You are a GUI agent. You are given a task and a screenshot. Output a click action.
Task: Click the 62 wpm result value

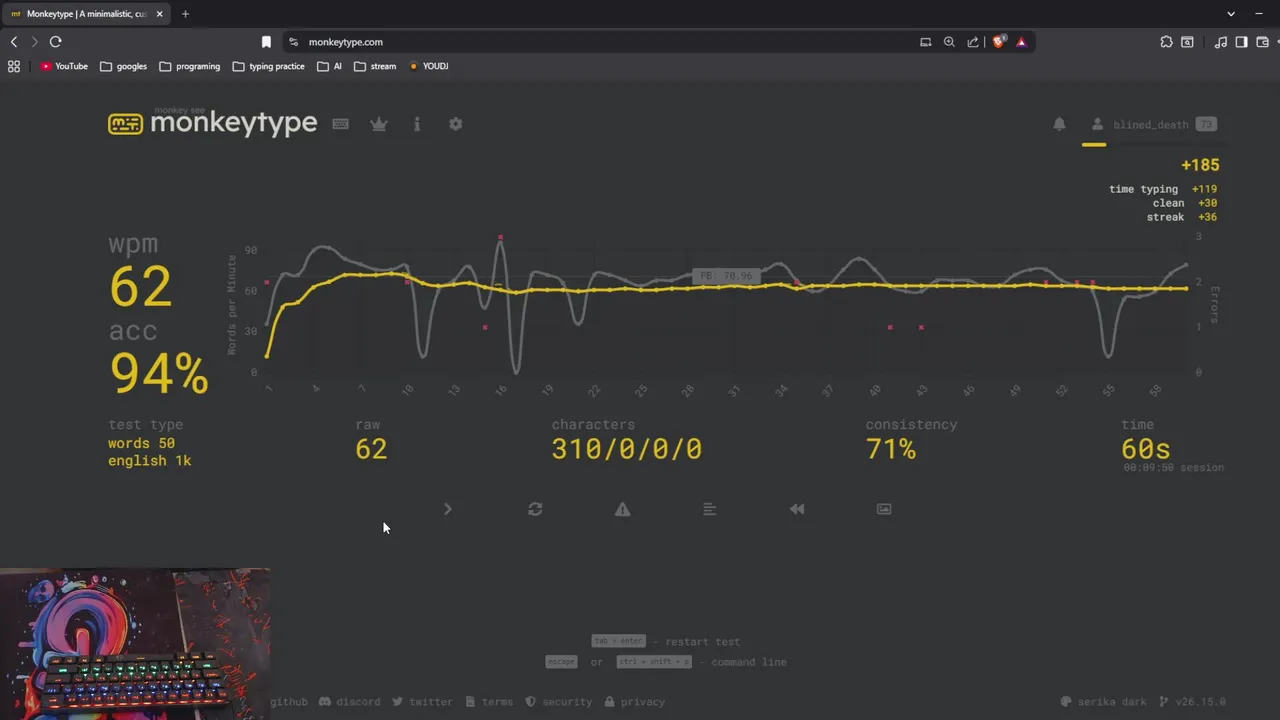point(140,287)
